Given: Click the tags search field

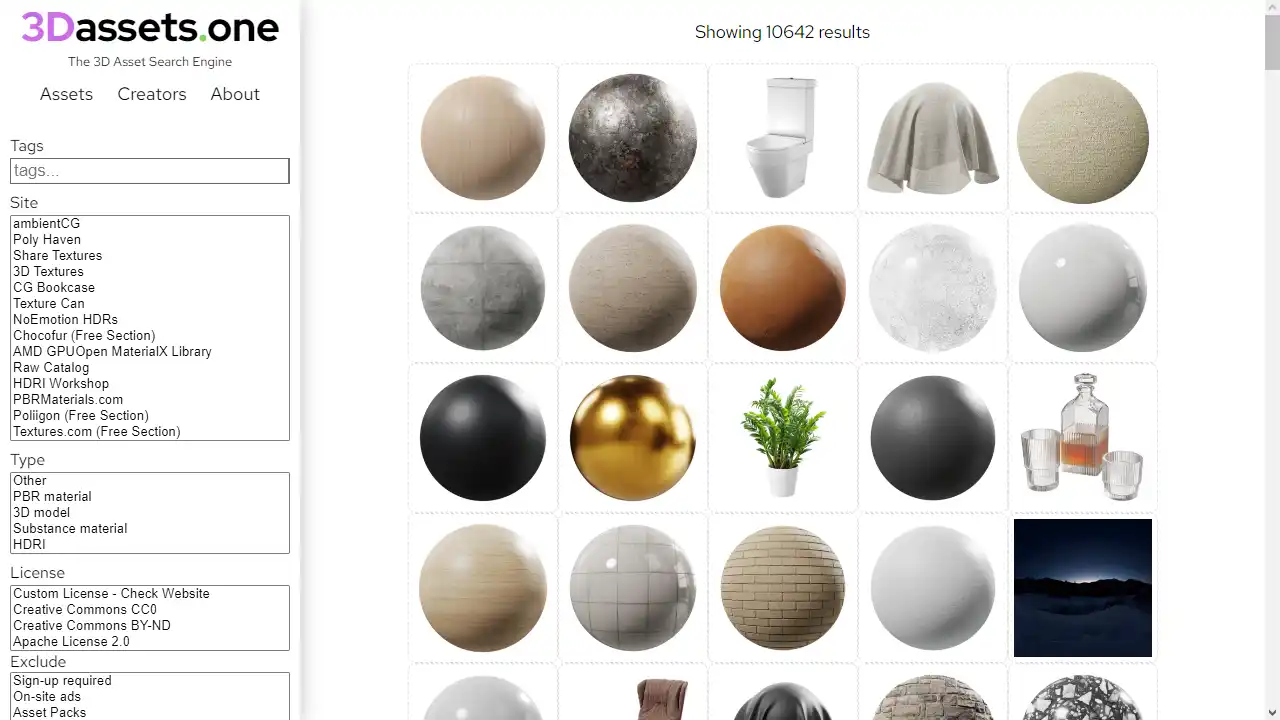Looking at the screenshot, I should pos(149,170).
